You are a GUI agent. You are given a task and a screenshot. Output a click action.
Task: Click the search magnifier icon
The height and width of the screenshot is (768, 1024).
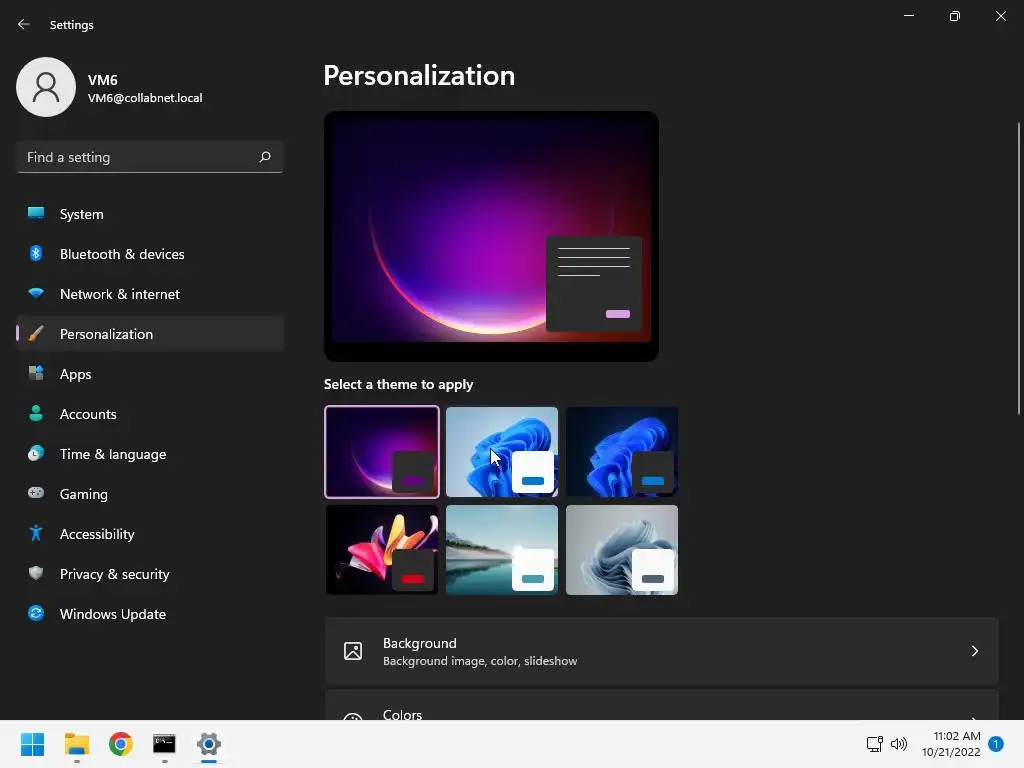point(264,157)
